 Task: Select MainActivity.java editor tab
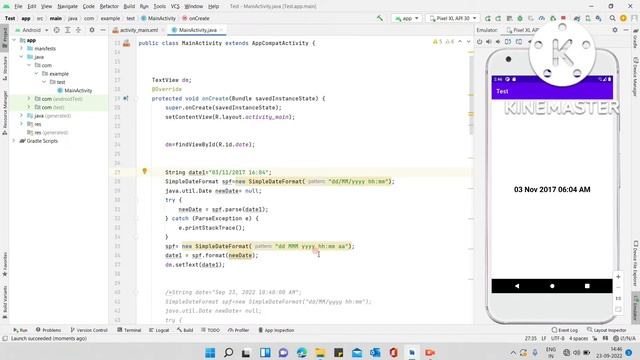(x=198, y=30)
